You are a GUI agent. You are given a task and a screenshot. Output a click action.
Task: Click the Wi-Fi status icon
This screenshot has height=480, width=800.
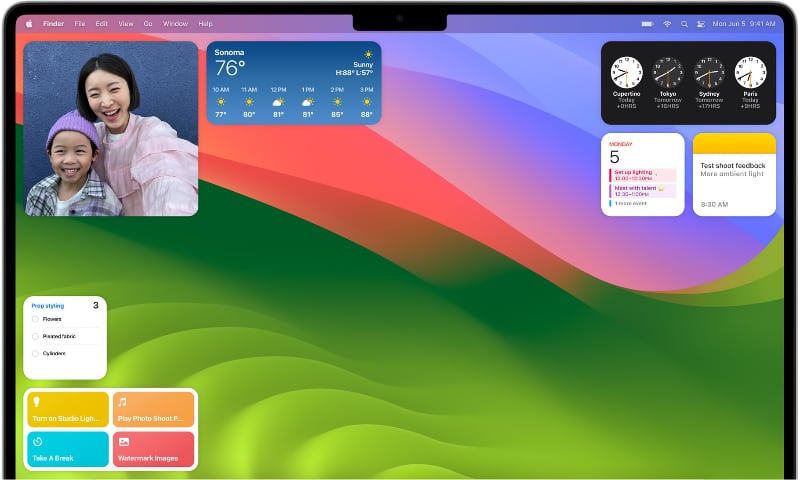(x=667, y=23)
